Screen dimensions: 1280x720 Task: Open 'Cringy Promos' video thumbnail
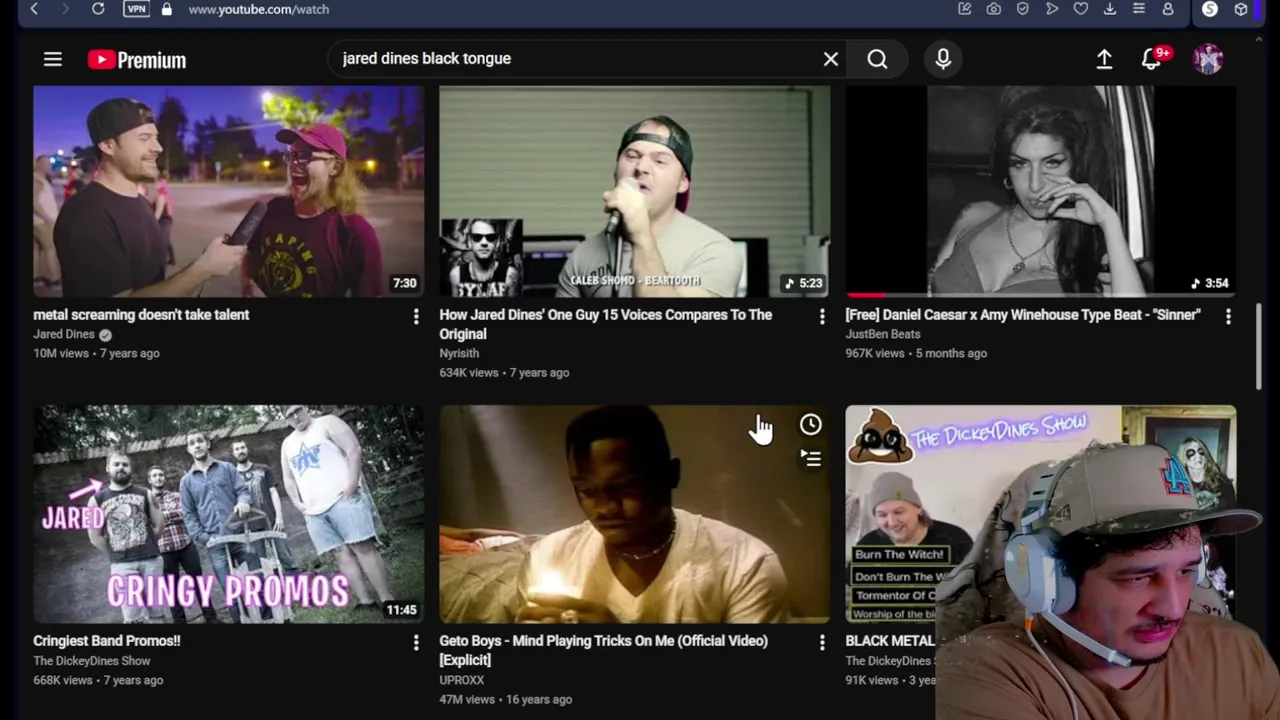(228, 514)
